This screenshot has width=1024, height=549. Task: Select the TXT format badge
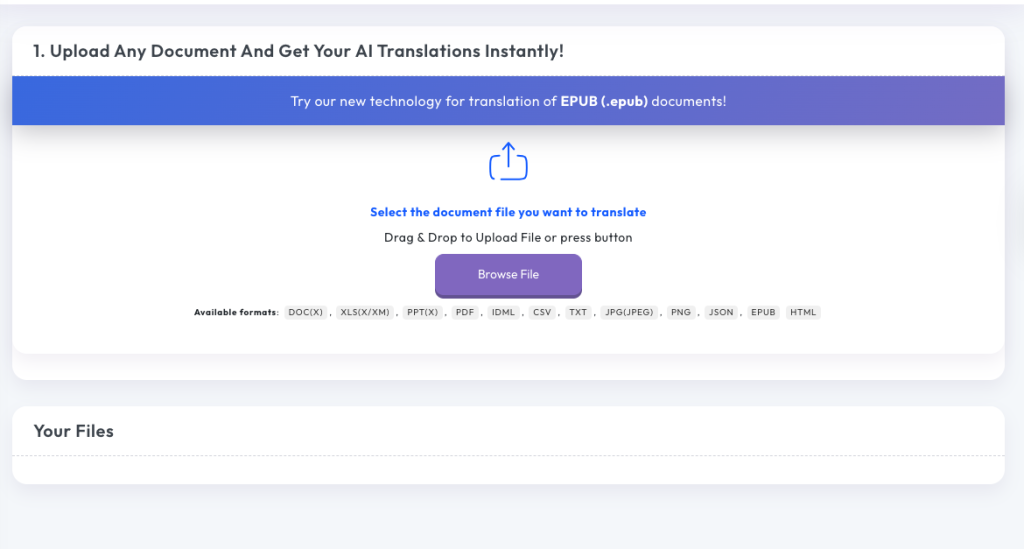(578, 313)
